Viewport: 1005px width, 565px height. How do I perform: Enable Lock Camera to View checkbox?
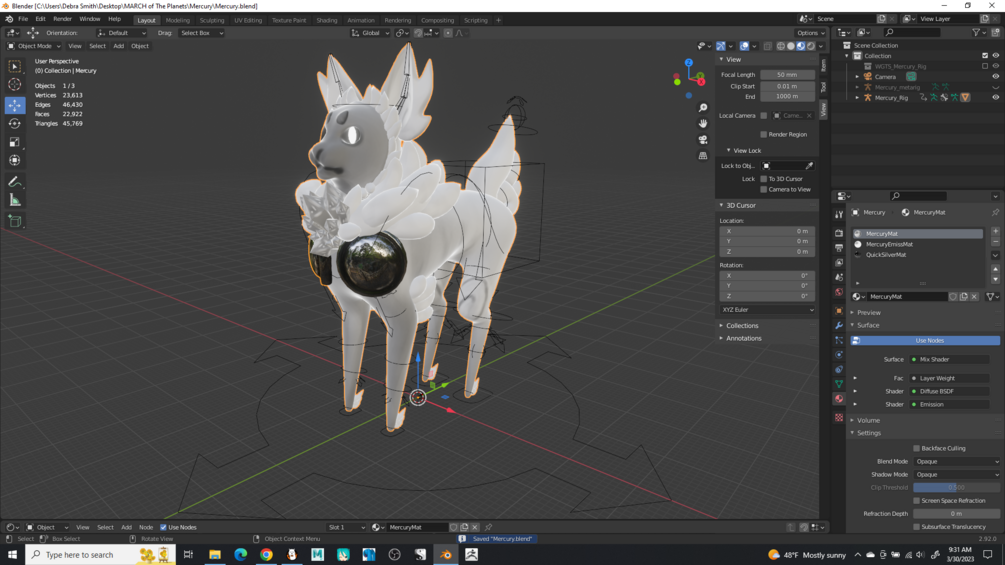point(763,190)
